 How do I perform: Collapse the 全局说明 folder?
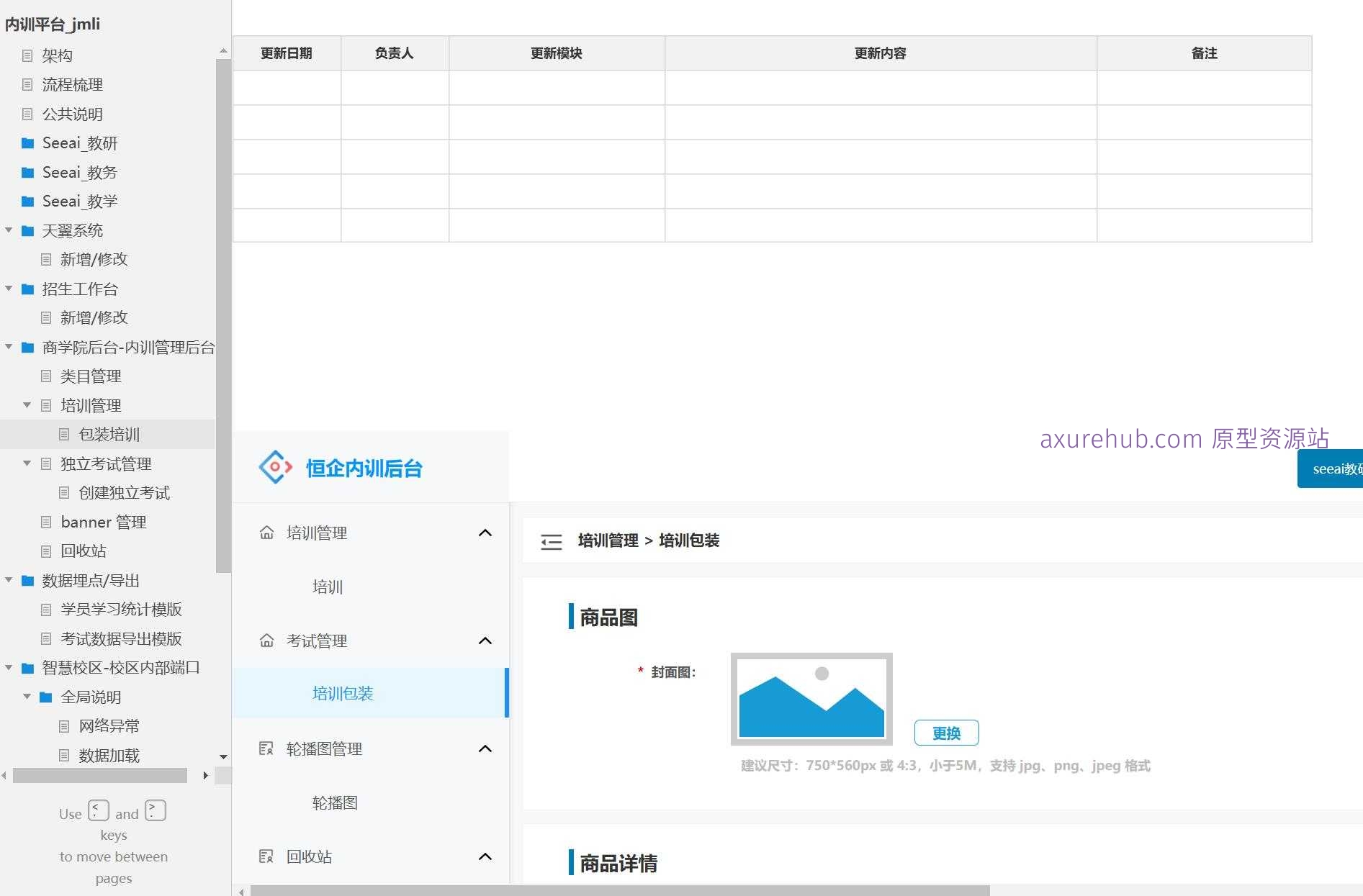(x=27, y=697)
